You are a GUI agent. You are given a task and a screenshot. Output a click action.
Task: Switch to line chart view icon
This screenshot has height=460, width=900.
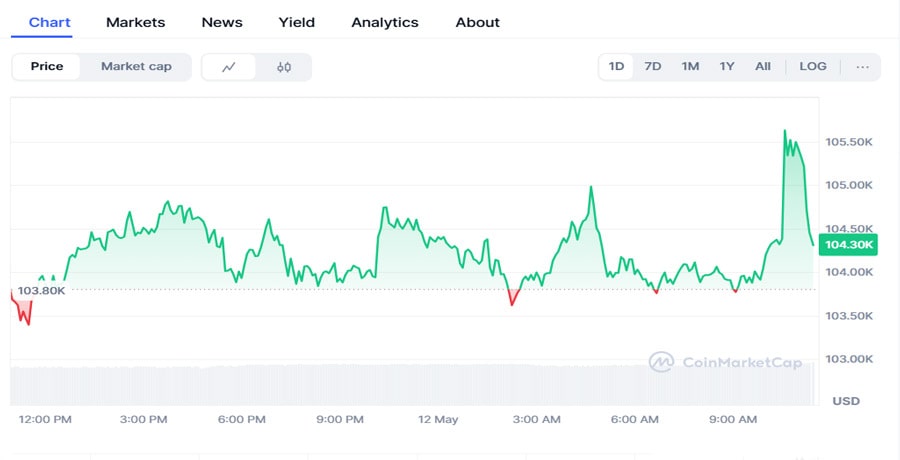pos(229,67)
